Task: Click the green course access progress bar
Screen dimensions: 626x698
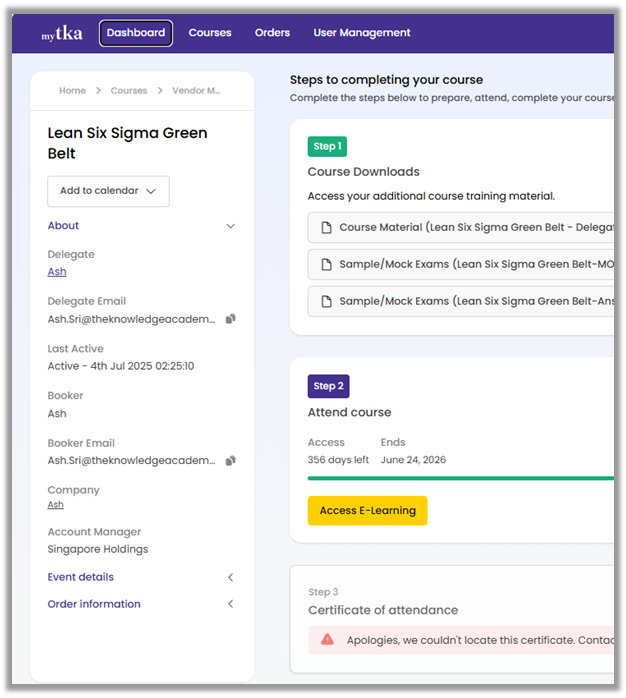Action: click(460, 478)
